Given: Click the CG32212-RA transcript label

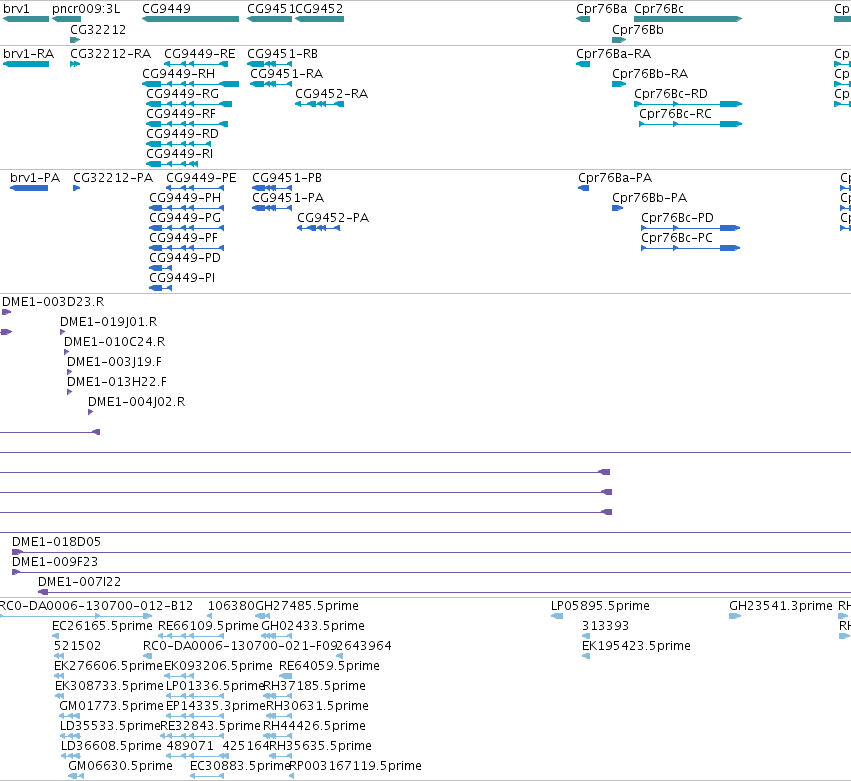Looking at the screenshot, I should pyautogui.click(x=110, y=54).
